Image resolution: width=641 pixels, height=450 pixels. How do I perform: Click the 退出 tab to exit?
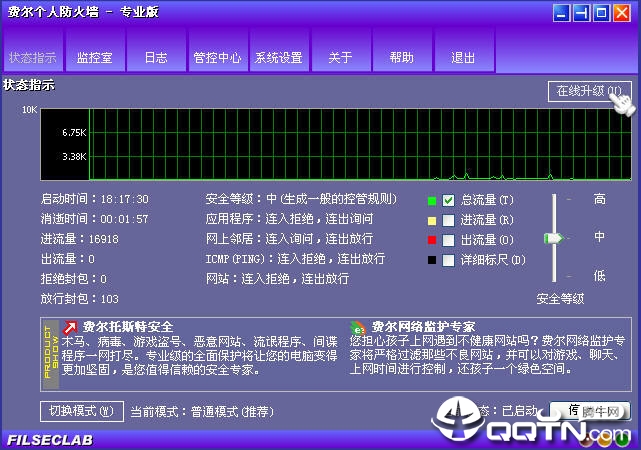[464, 50]
